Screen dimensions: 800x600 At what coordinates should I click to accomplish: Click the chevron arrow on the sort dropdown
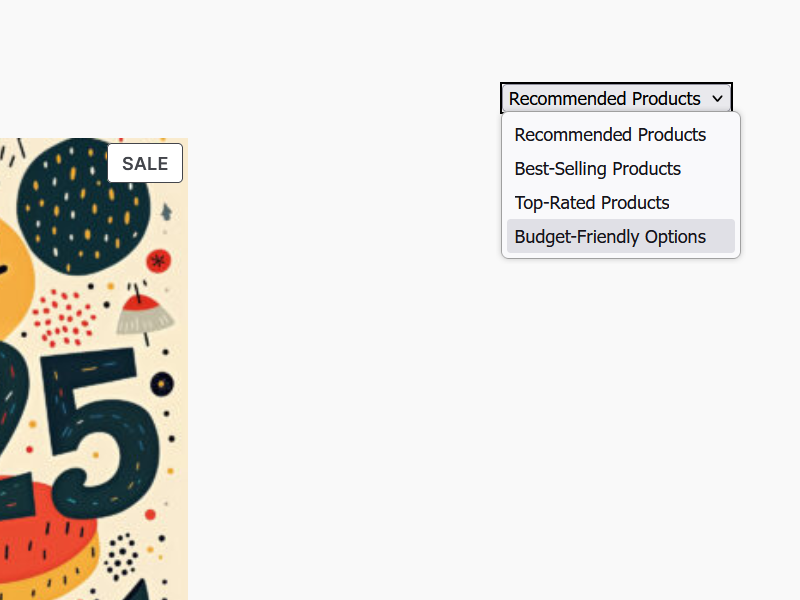717,98
